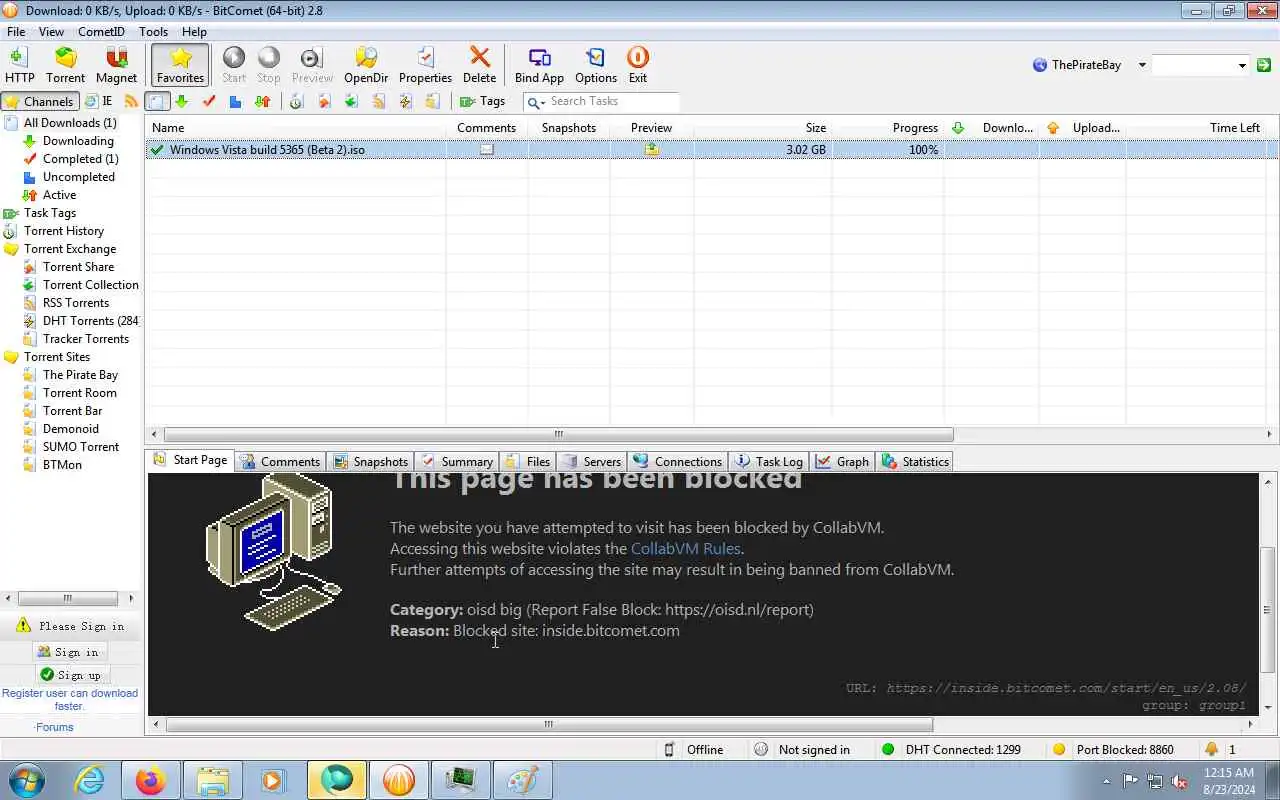Select DHT Torrents in sidebar
The width and height of the screenshot is (1280, 800).
pyautogui.click(x=90, y=321)
